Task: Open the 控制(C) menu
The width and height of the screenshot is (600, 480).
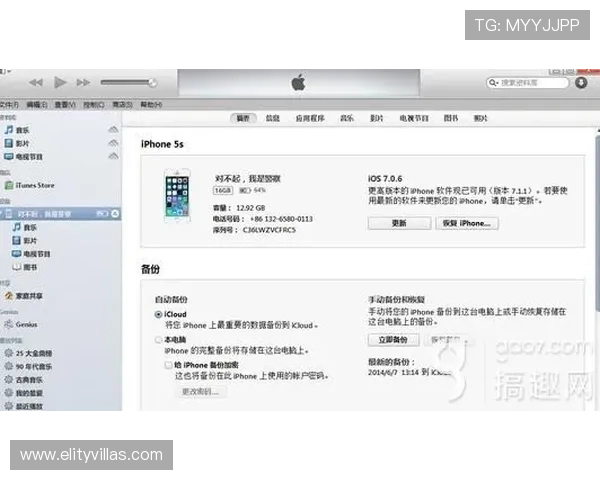Action: (x=94, y=104)
